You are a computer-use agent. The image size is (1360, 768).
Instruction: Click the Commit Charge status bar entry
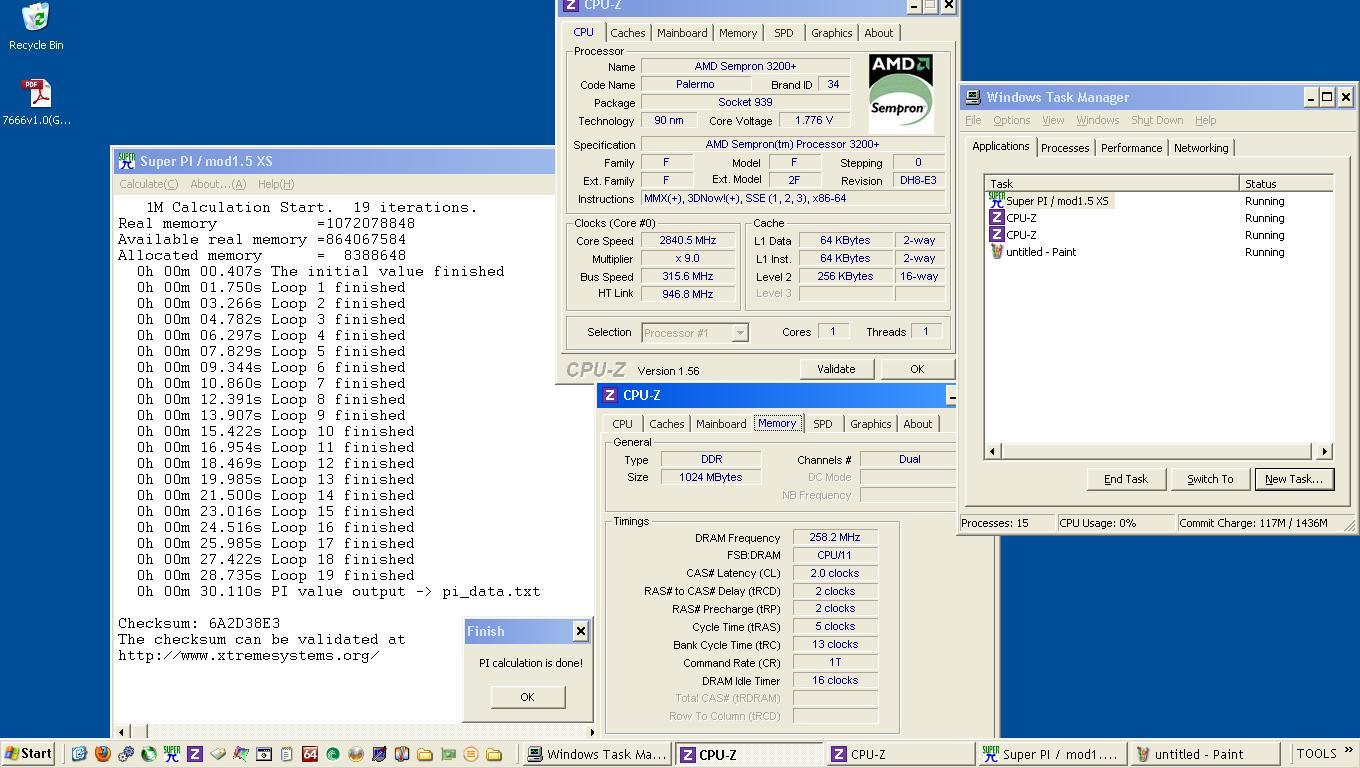click(x=1254, y=523)
